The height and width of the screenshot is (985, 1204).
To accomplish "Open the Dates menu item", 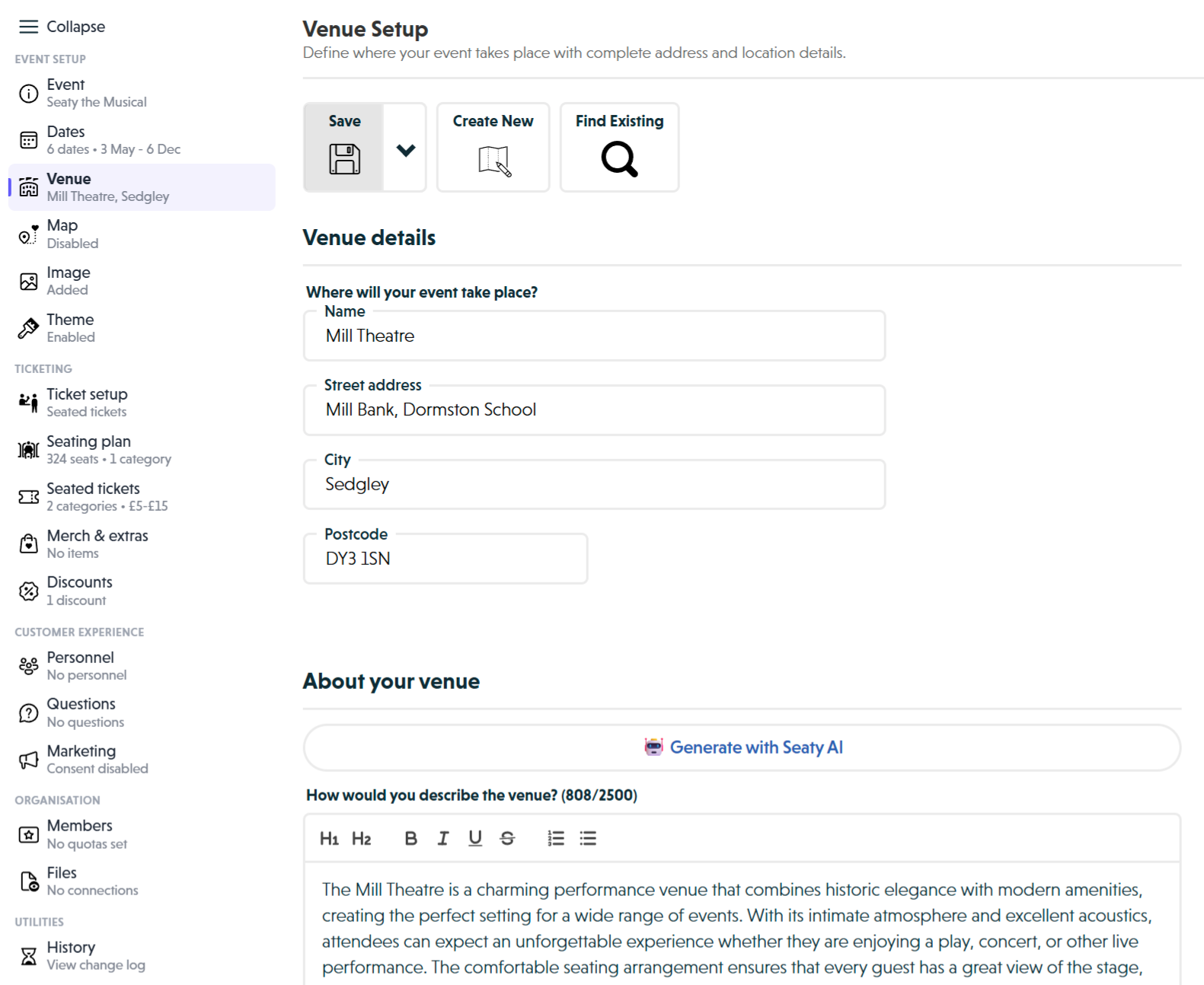I will click(142, 140).
